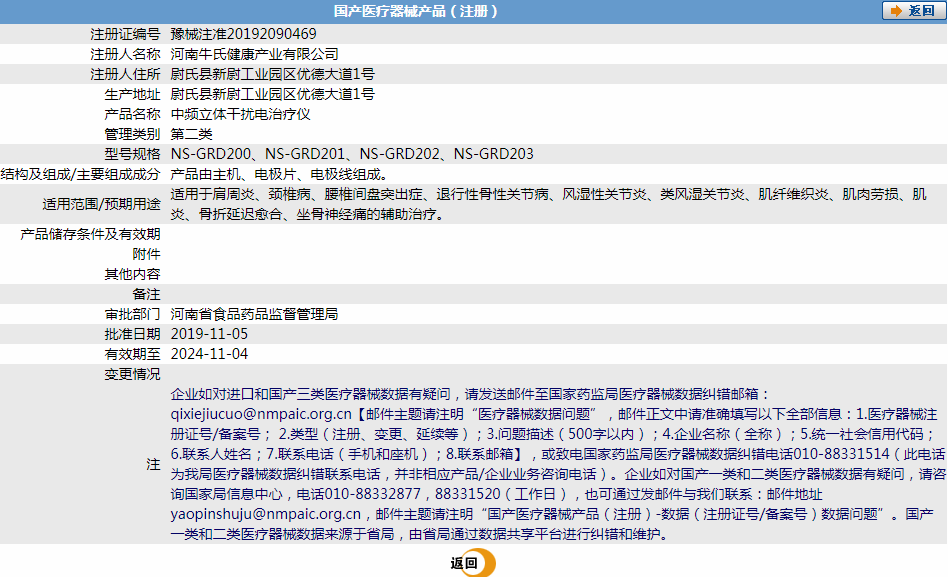Click the 注册人住所 label
Screen dimensions: 948x577
tap(125, 74)
